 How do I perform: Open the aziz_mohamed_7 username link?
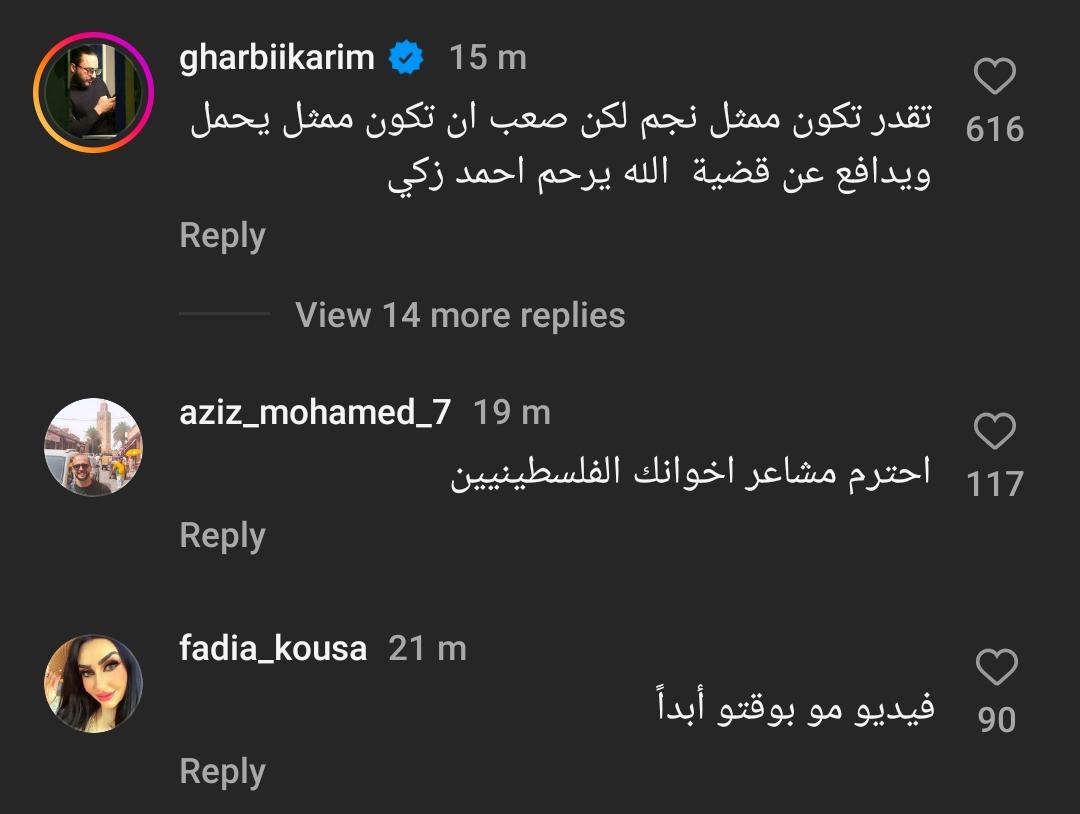click(x=315, y=412)
